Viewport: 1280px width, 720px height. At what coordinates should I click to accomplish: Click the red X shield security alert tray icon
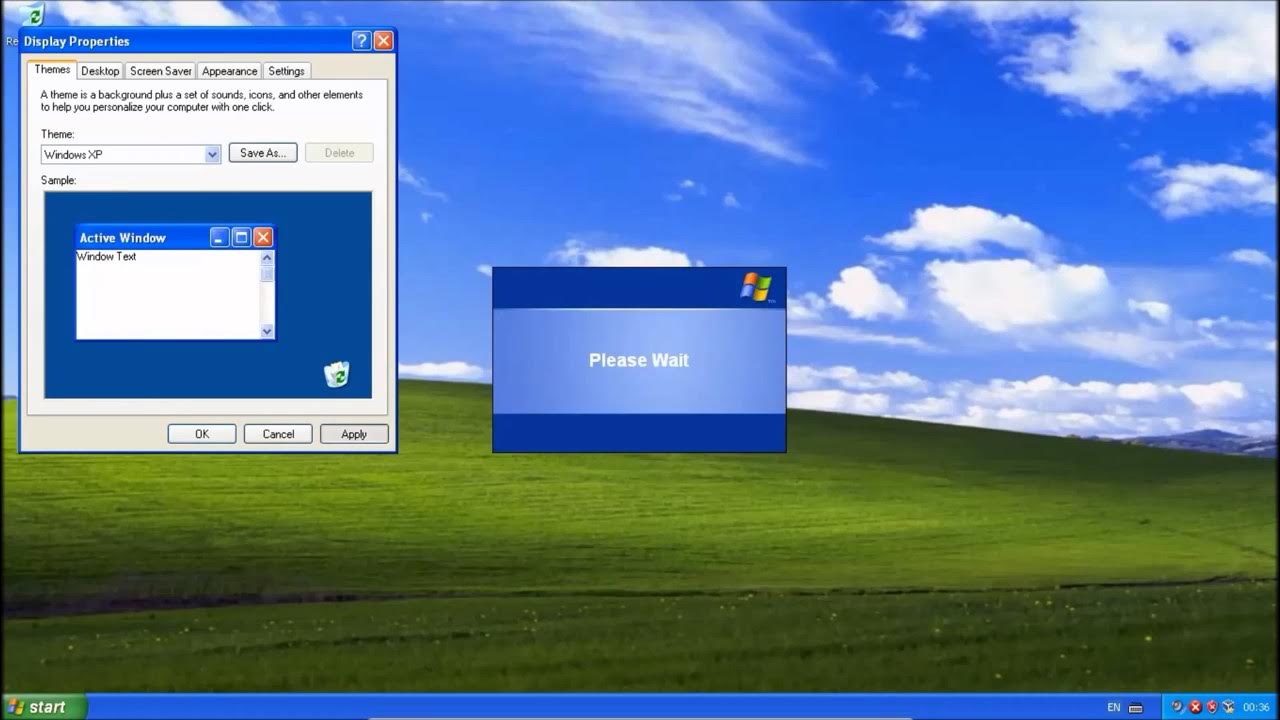1212,706
